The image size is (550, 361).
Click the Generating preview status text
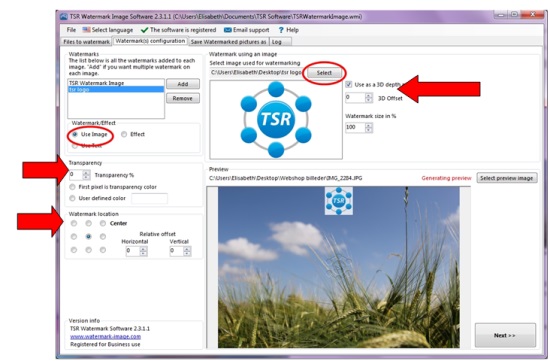pyautogui.click(x=446, y=178)
